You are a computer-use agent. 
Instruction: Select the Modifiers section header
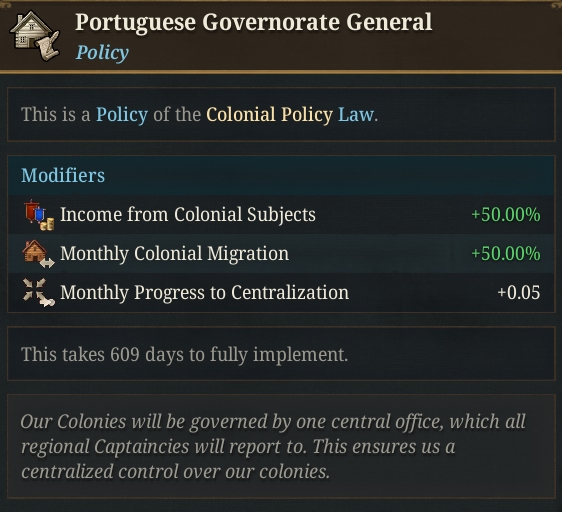[x=63, y=175]
